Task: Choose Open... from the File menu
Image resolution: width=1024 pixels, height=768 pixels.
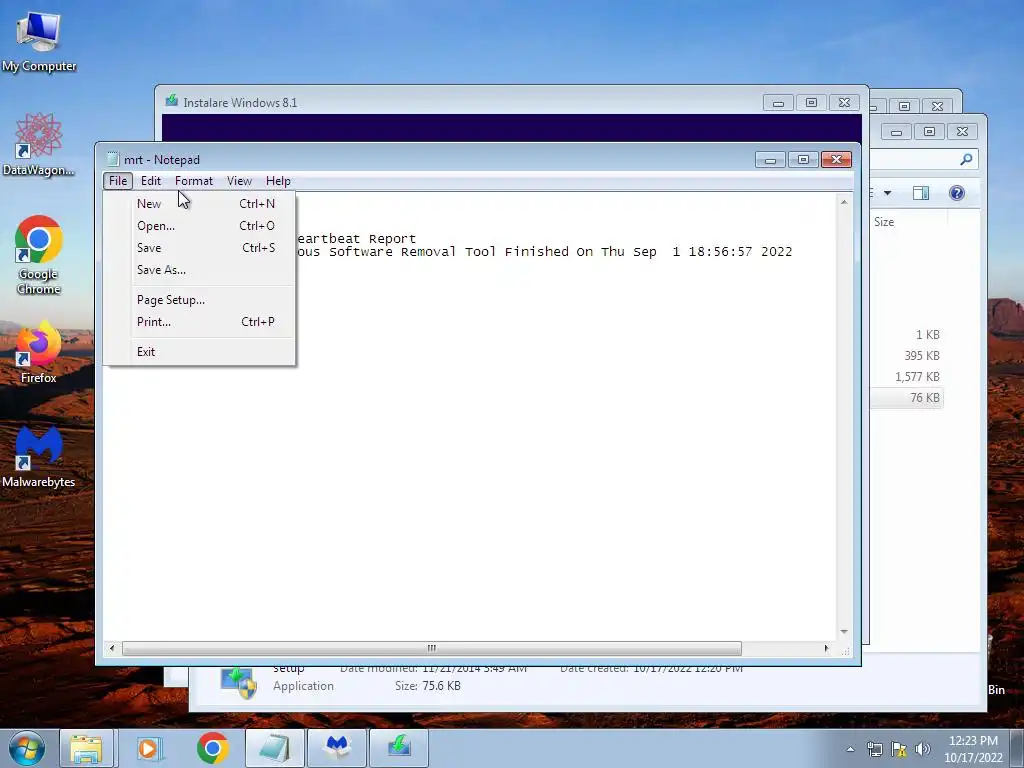Action: (199, 226)
